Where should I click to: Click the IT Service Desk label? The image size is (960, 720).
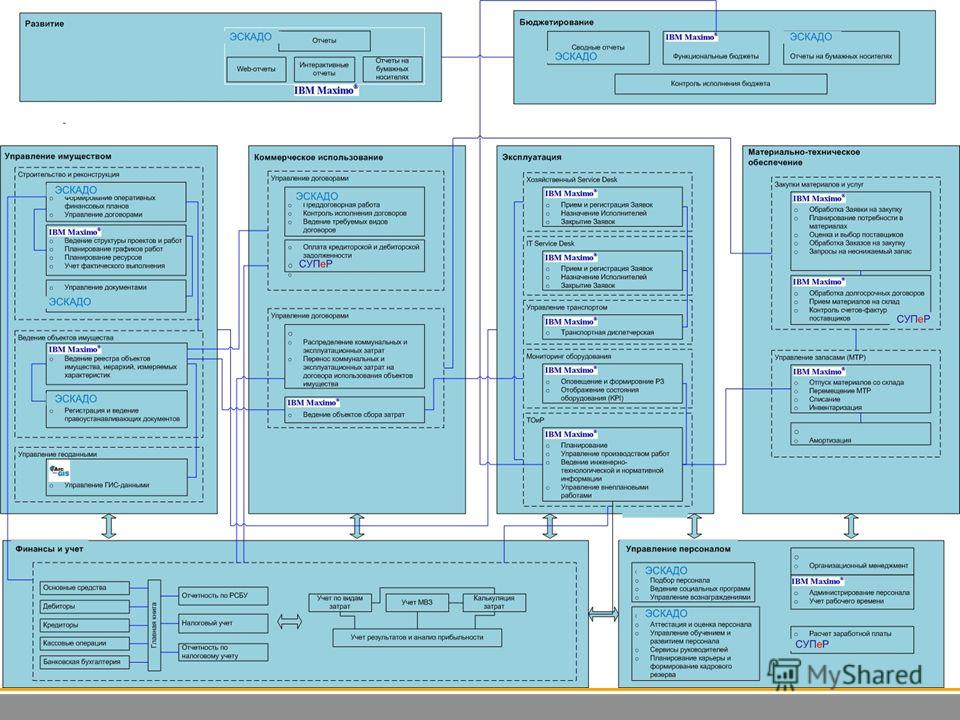pyautogui.click(x=550, y=243)
